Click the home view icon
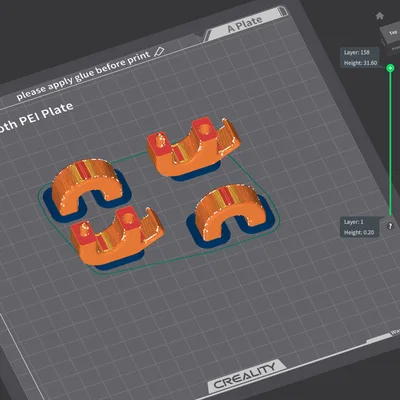The image size is (400, 400). [x=379, y=16]
